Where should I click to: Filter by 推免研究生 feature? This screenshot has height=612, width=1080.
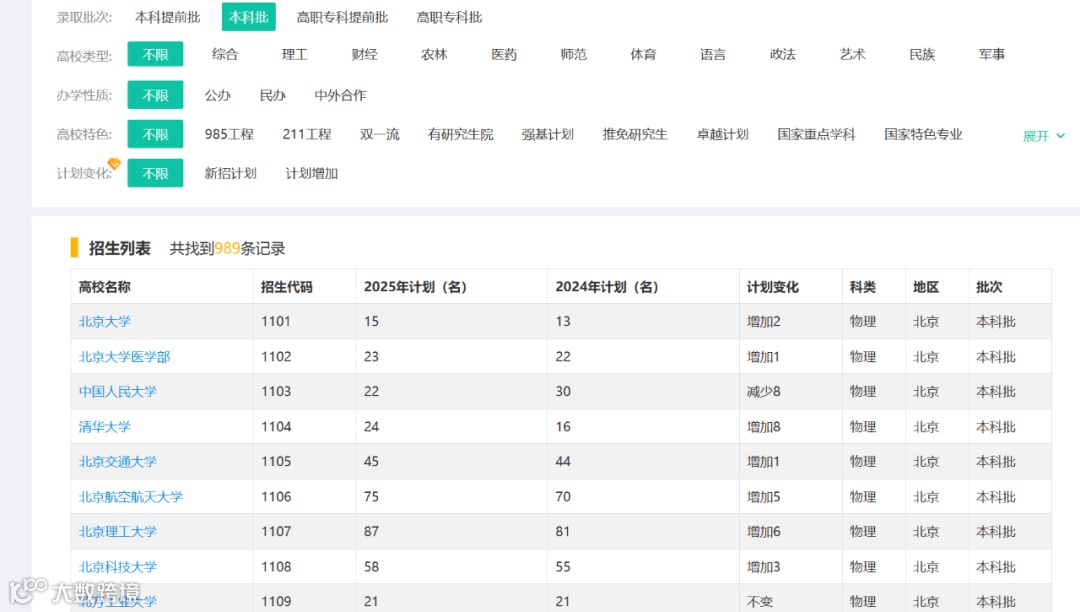[x=635, y=134]
